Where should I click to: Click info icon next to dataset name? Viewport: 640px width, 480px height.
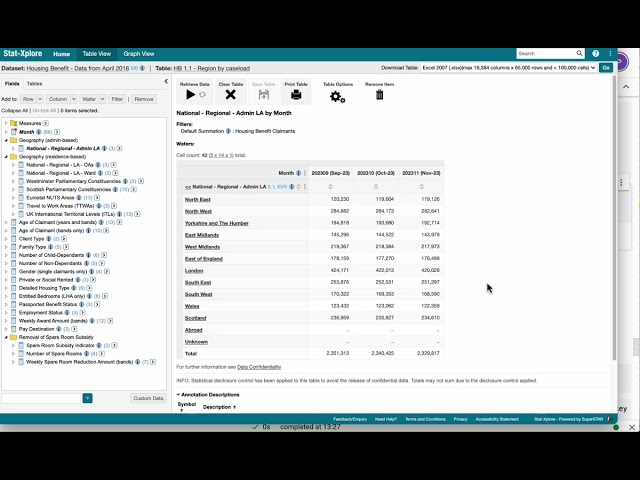tap(142, 68)
